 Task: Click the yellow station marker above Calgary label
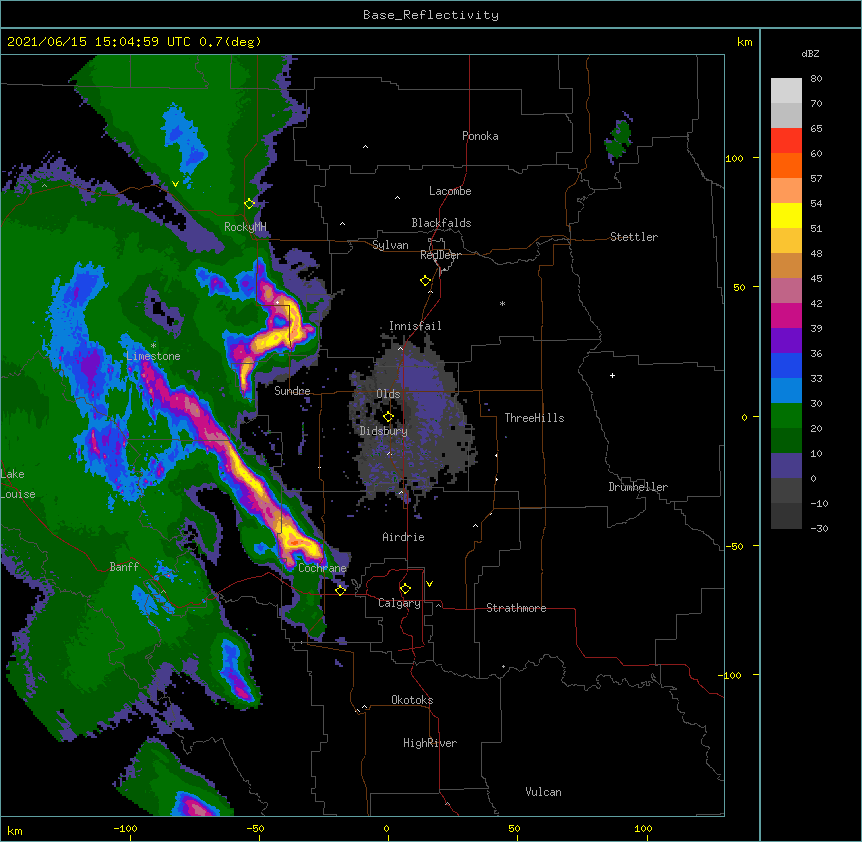pos(405,589)
